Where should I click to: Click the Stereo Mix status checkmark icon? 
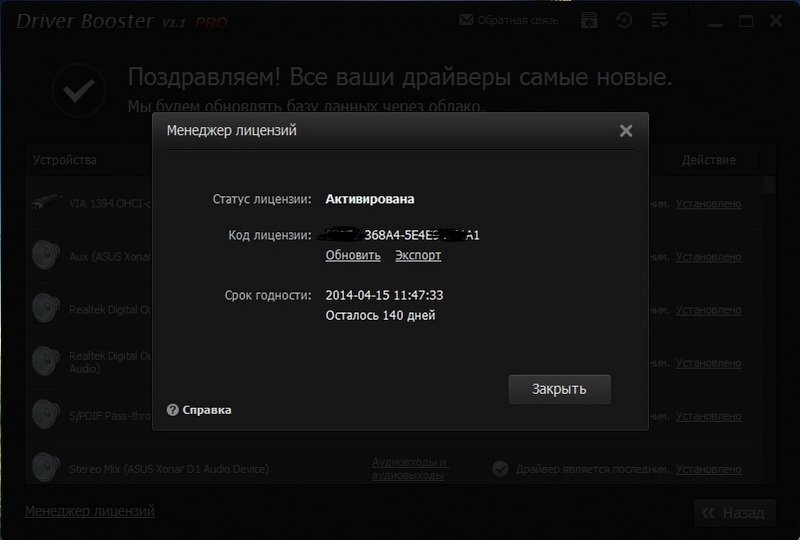tap(500, 469)
